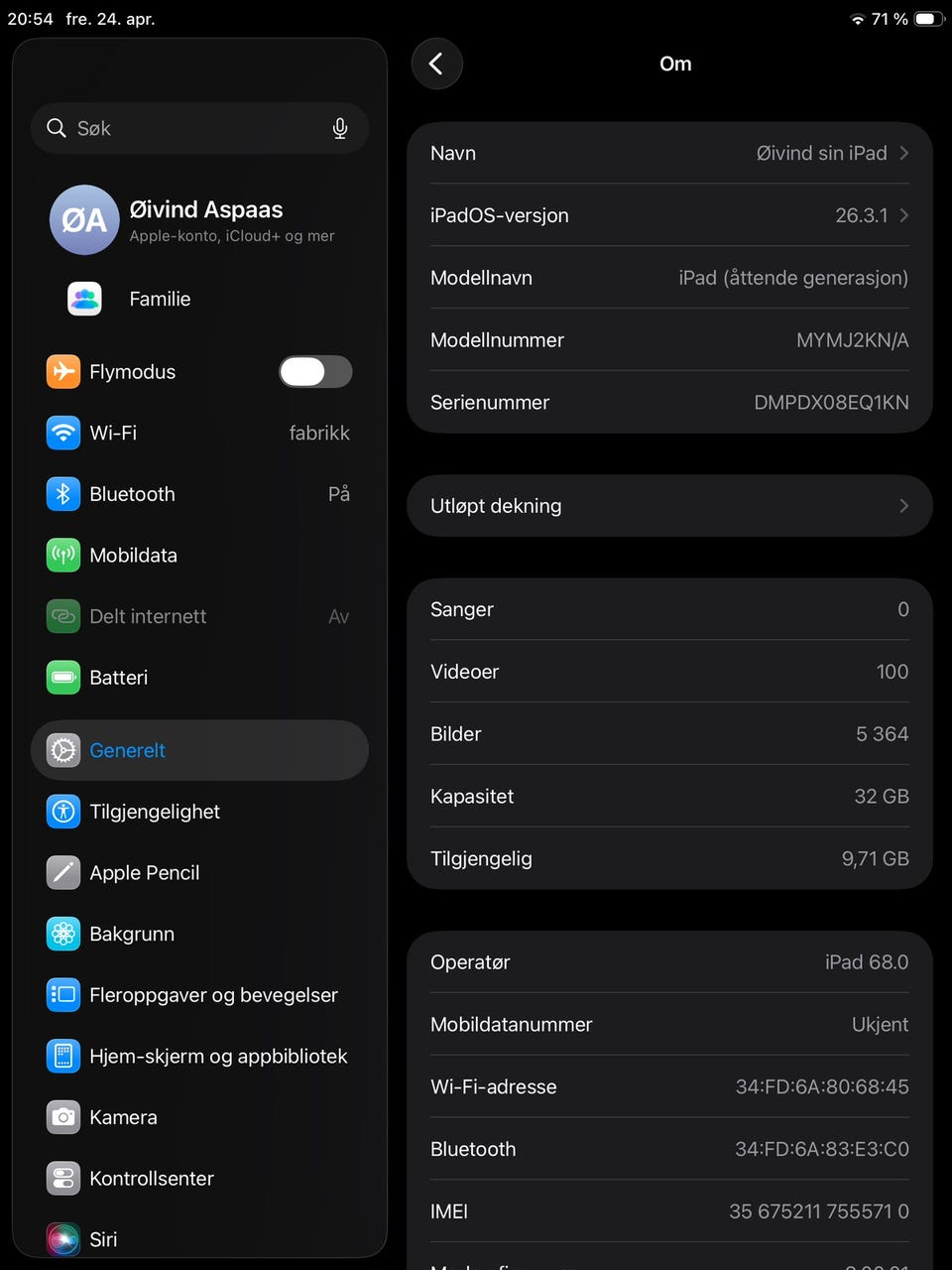The height and width of the screenshot is (1270, 952).
Task: Tap the magnifying glass search icon
Action: [x=57, y=128]
